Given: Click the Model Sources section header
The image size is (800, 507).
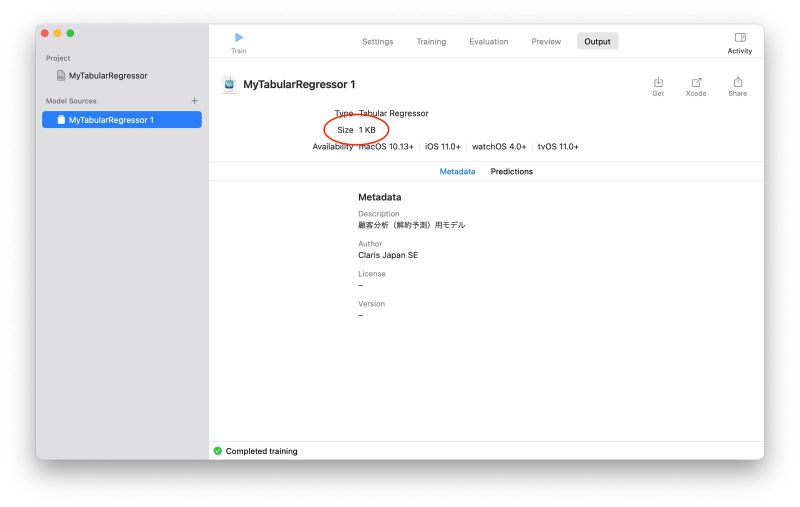Looking at the screenshot, I should (x=71, y=101).
